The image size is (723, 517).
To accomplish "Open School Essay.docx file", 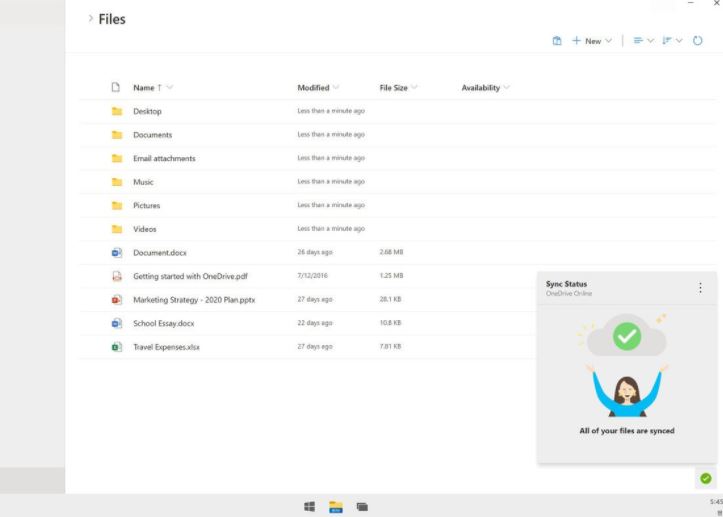I will [163, 323].
